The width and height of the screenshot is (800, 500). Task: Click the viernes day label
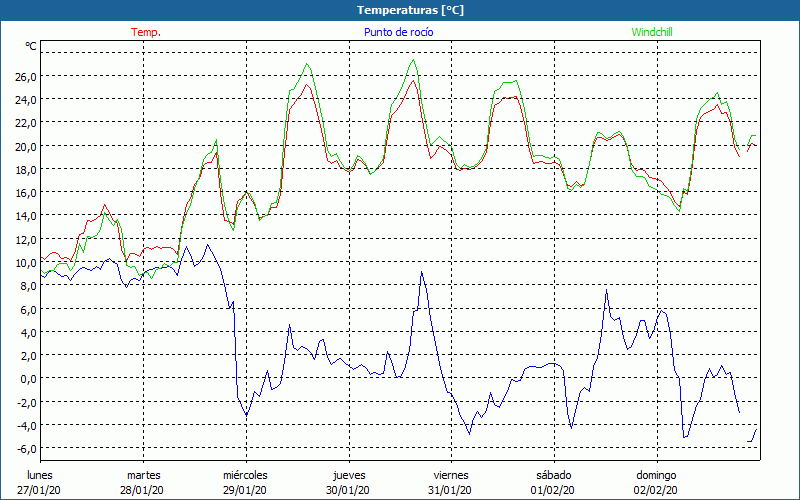point(451,475)
